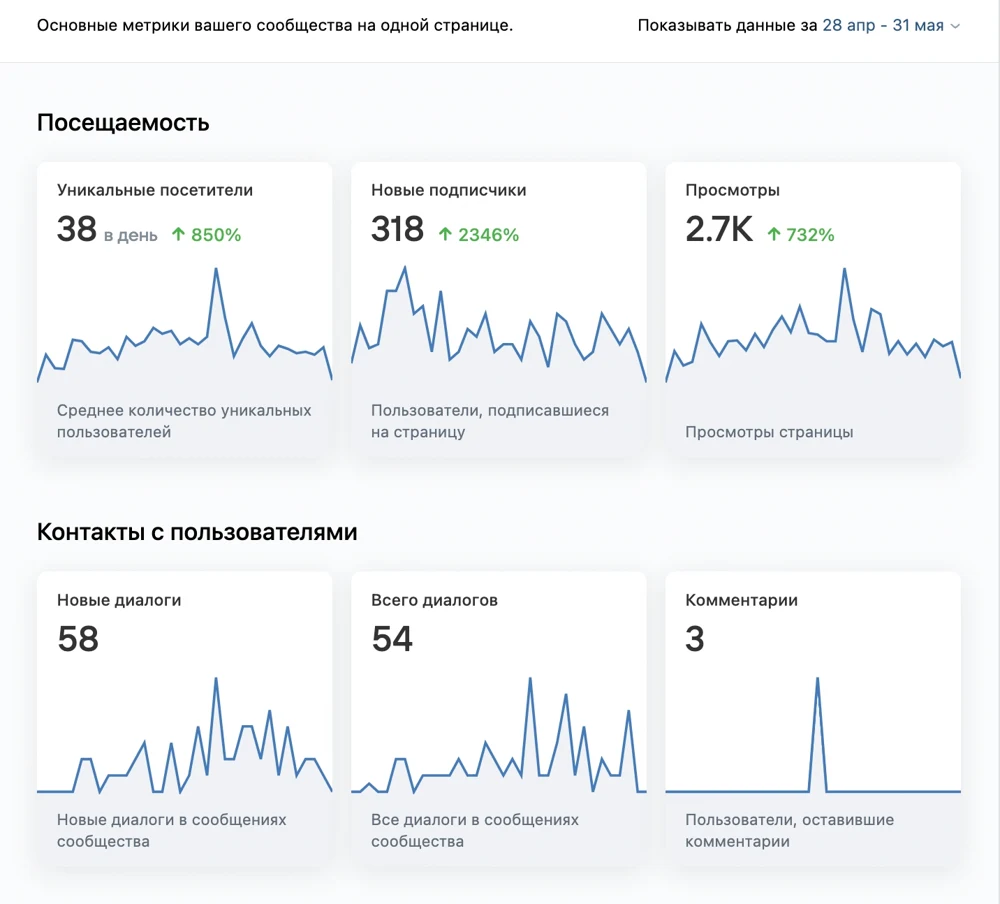Click the chevron next to the date range
Image resolution: width=1000 pixels, height=904 pixels.
[955, 26]
